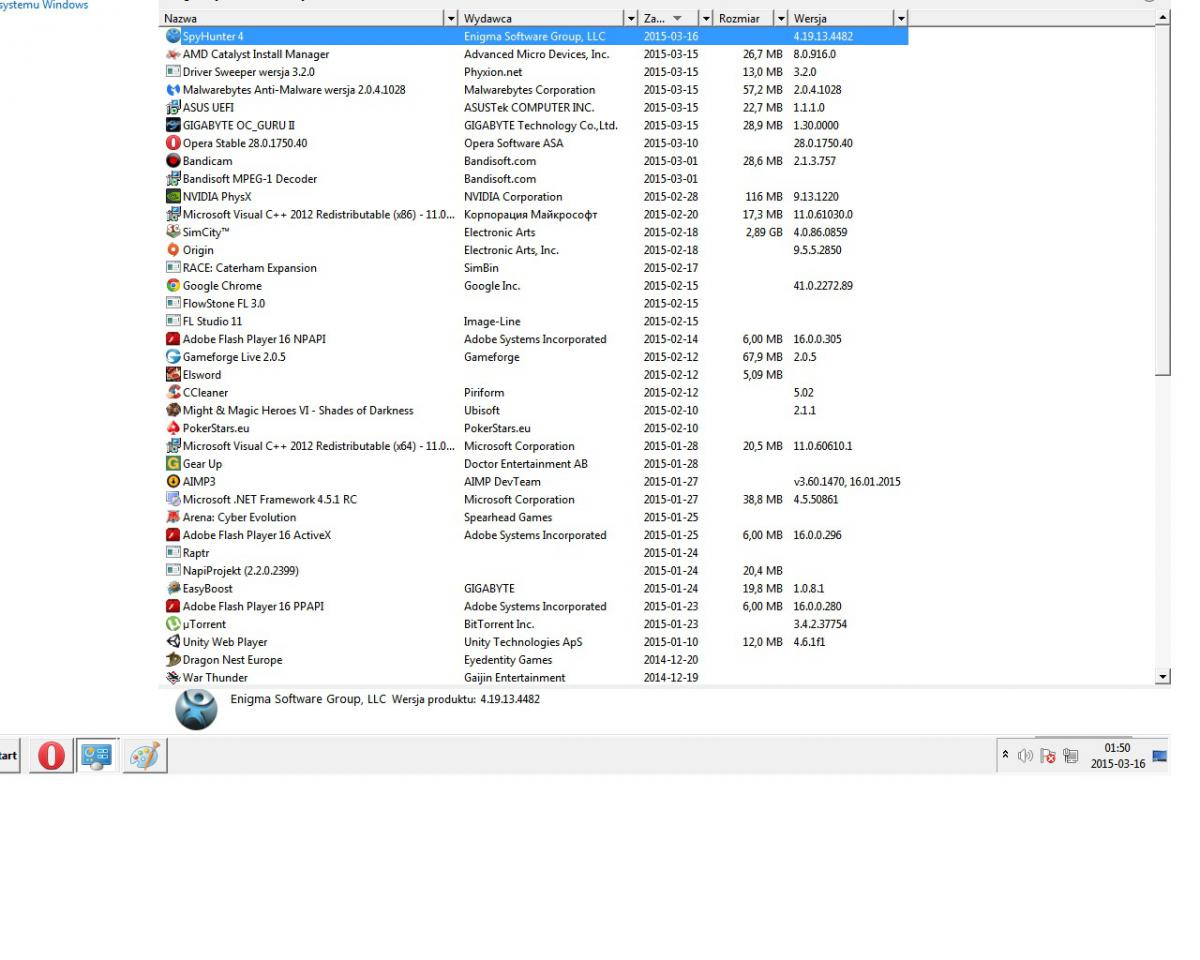1200x960 pixels.
Task: Click the Gear Up icon
Action: 173,464
